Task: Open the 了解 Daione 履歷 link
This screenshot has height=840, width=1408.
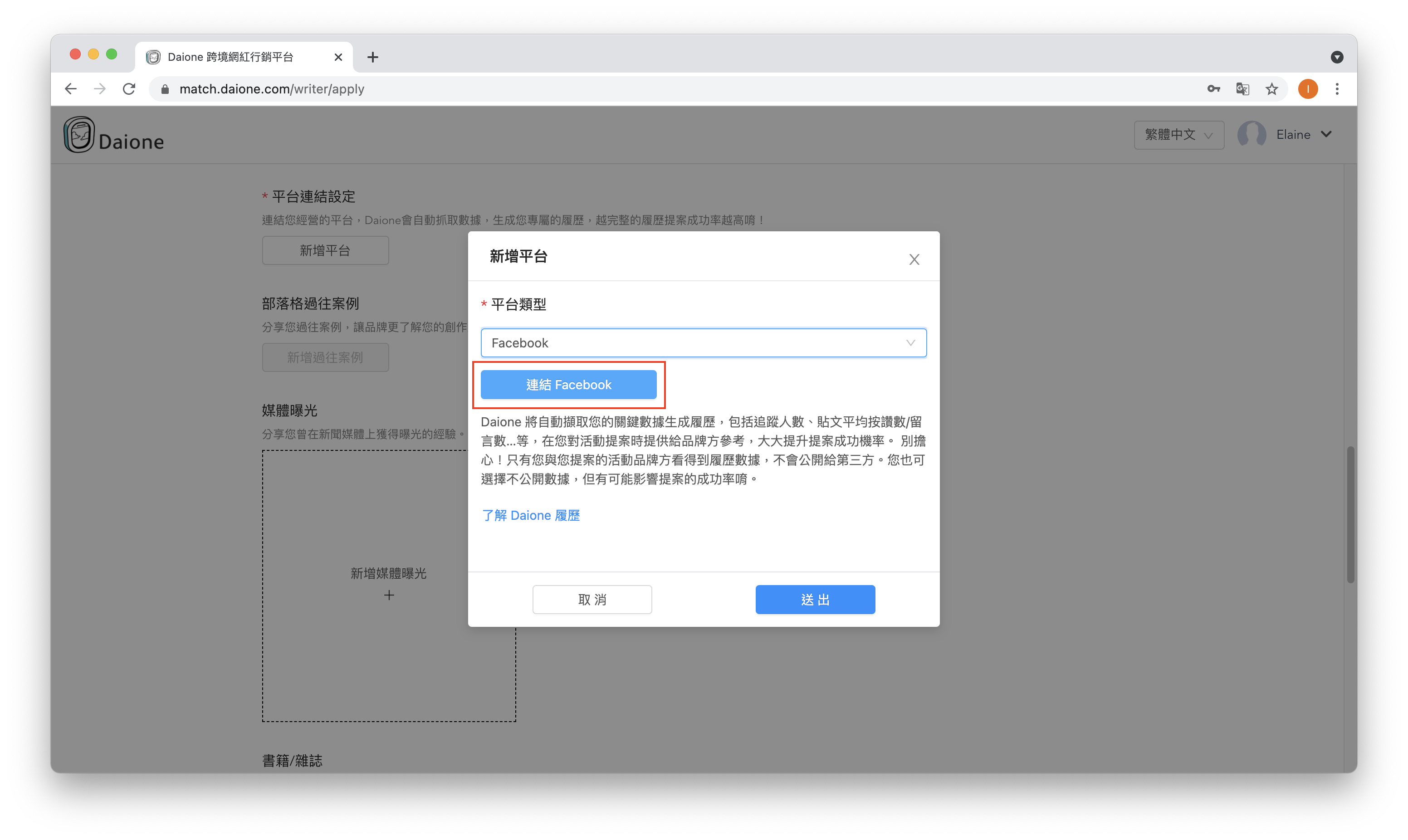Action: tap(530, 515)
